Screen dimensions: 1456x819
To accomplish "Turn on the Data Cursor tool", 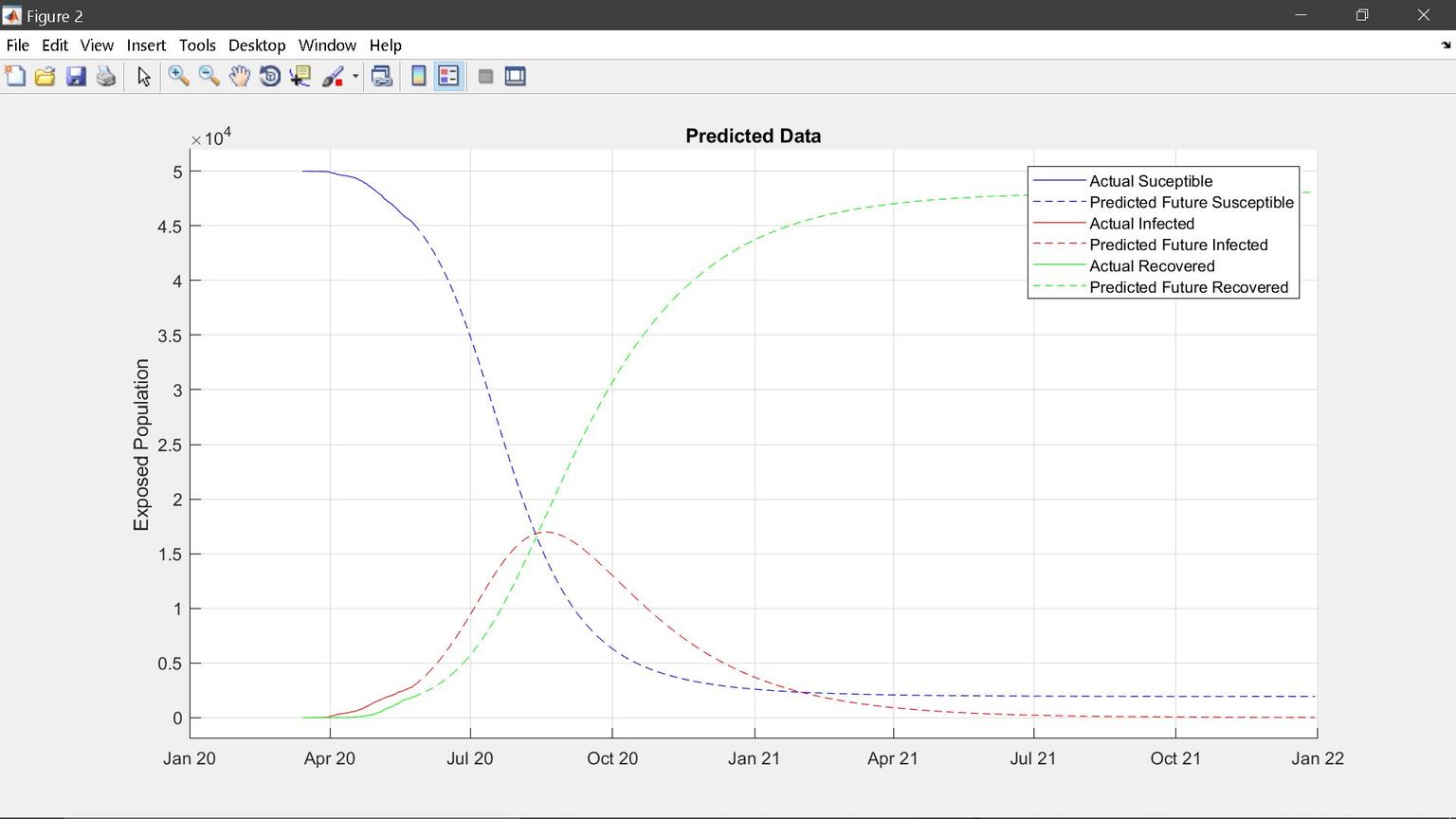I will click(300, 76).
